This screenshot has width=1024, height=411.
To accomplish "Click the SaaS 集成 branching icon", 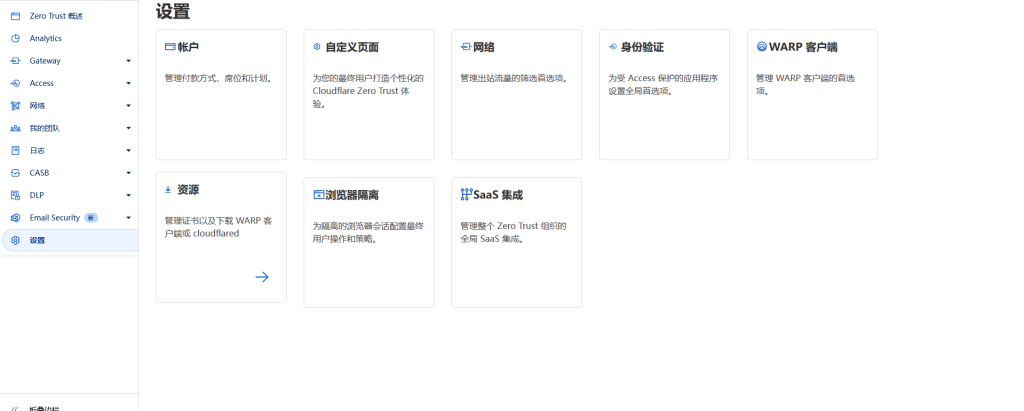I will (x=466, y=195).
